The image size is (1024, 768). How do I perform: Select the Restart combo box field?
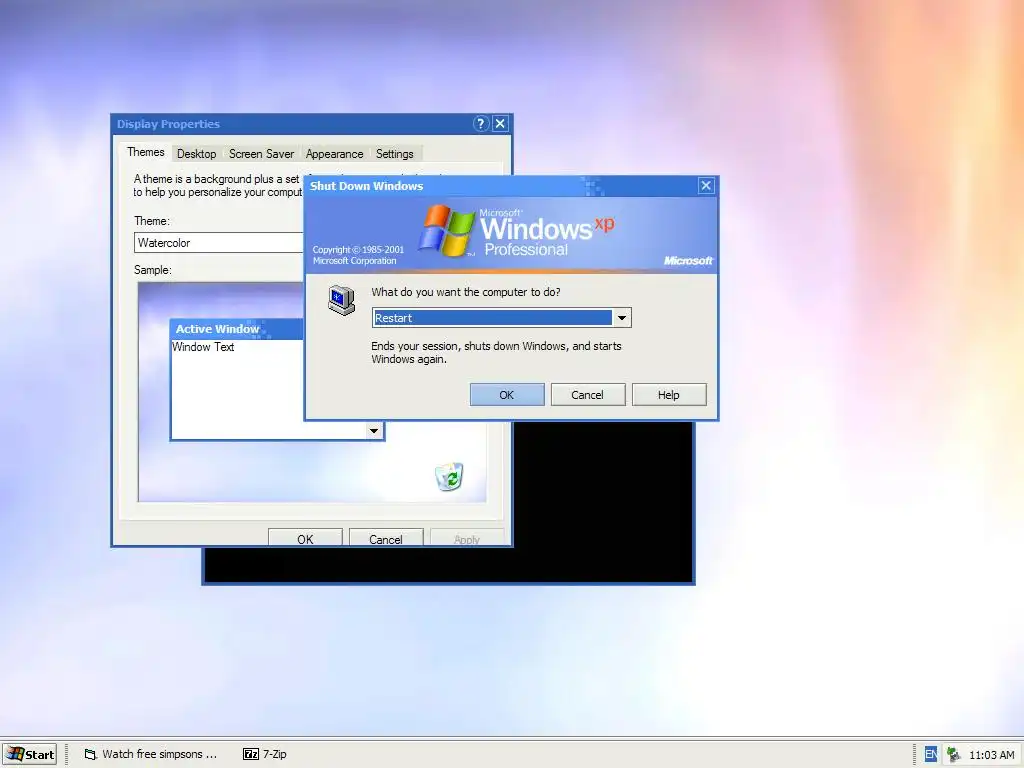[x=501, y=318]
